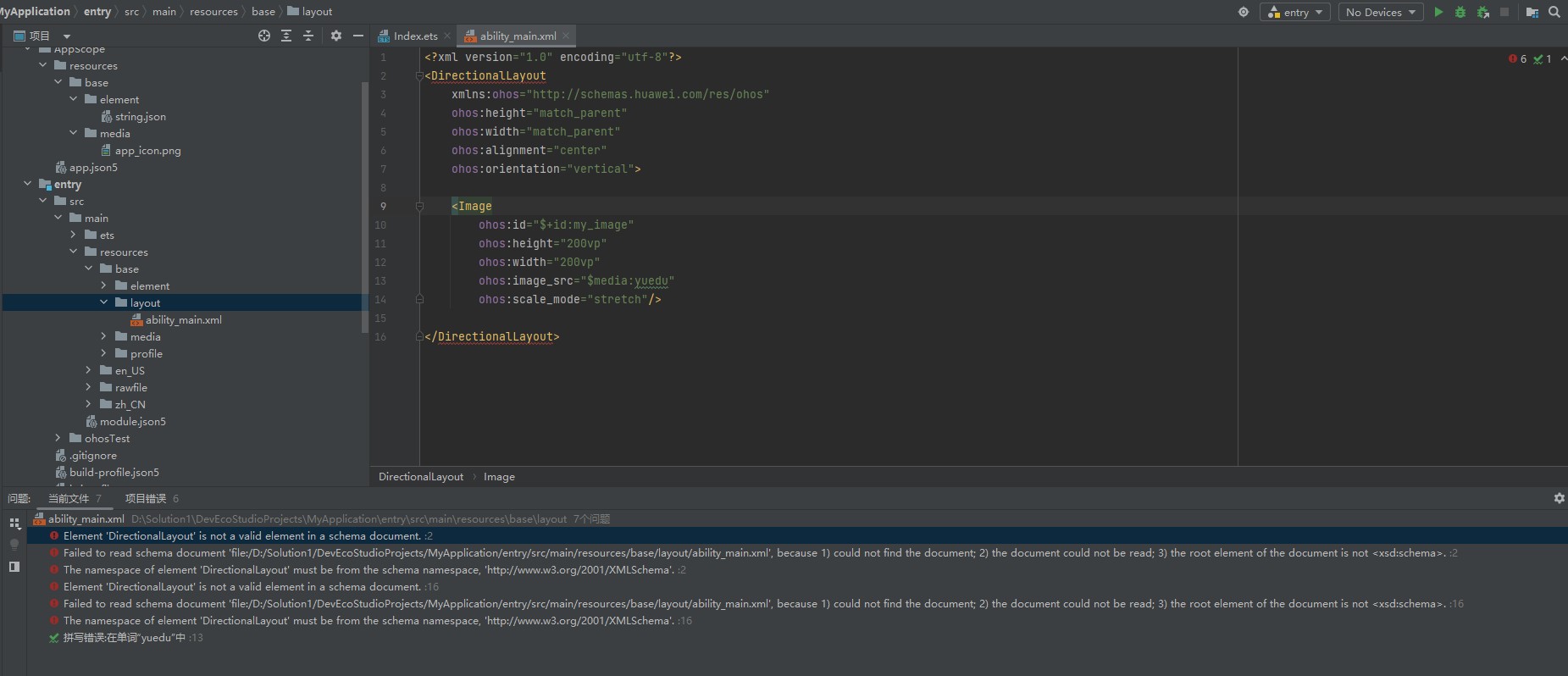Click the search everywhere magnifier icon
The image size is (1568, 676).
click(x=1554, y=12)
